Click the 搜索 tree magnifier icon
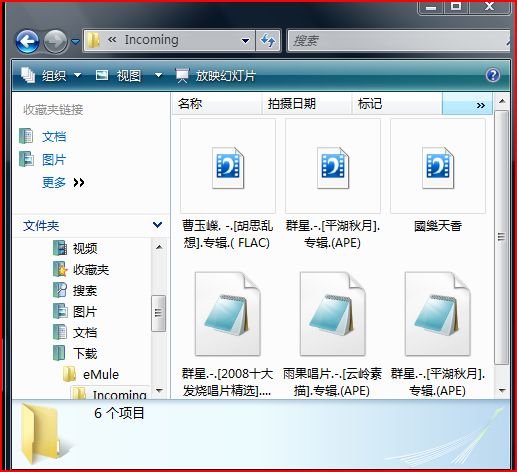This screenshot has height=472, width=517. 60,290
